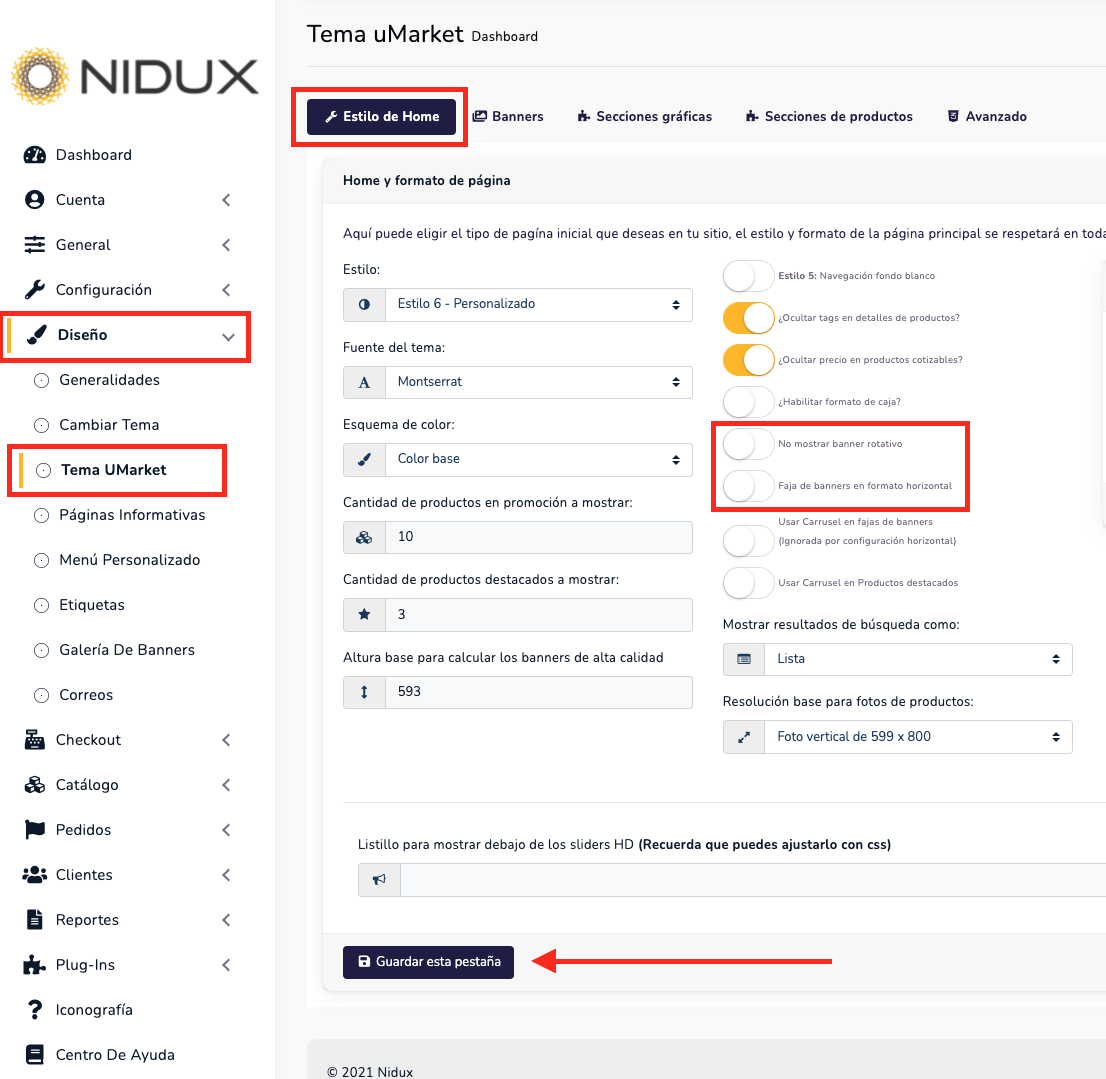Click the star icon beside destacados quantity
Viewport: 1106px width, 1079px height.
pos(364,614)
